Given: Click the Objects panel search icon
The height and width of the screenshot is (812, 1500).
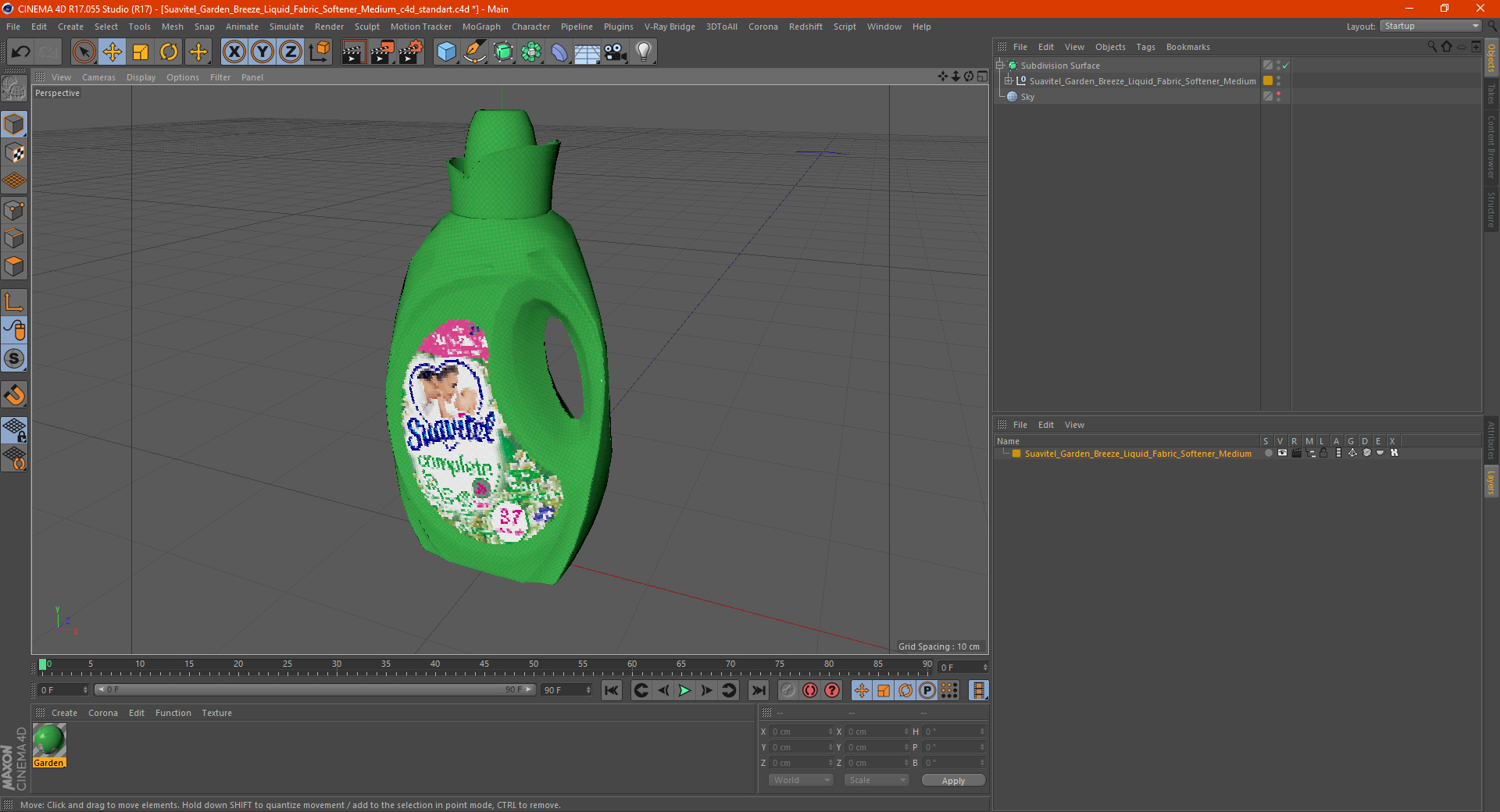Looking at the screenshot, I should 1432,47.
